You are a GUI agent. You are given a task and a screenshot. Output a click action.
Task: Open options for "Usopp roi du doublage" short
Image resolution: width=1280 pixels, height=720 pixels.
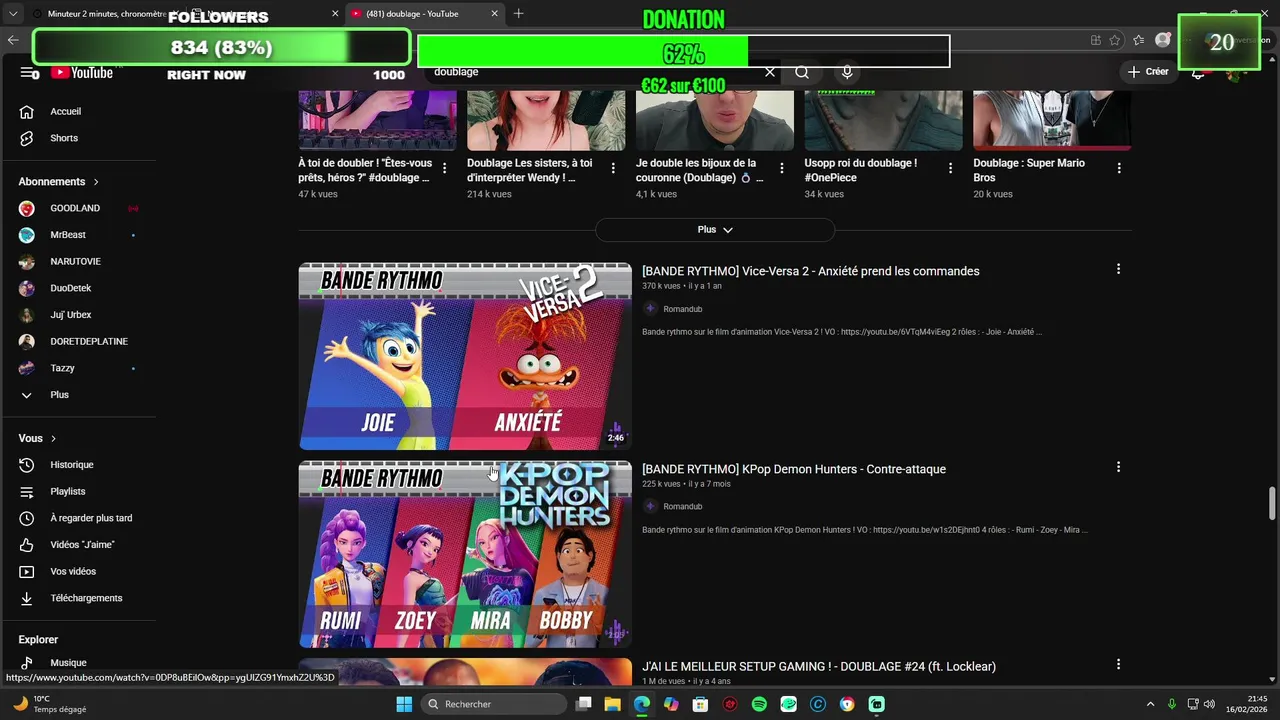(951, 168)
